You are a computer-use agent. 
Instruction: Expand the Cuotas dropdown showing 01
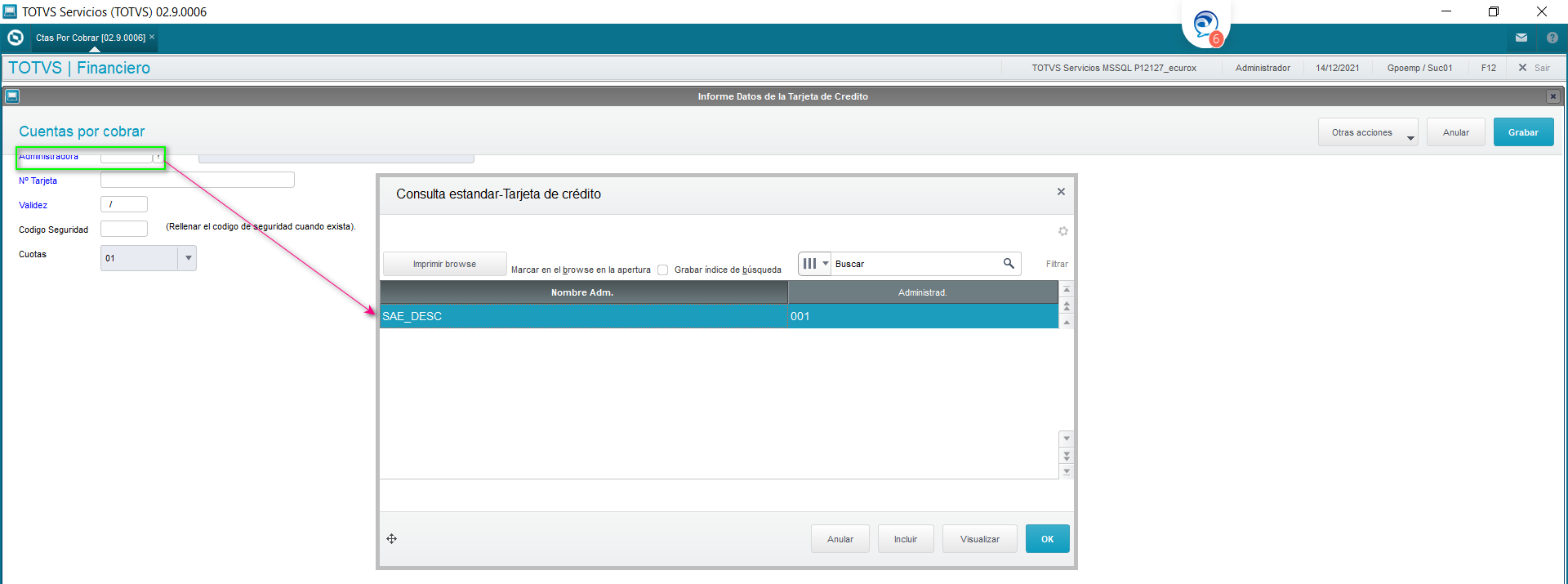(188, 258)
